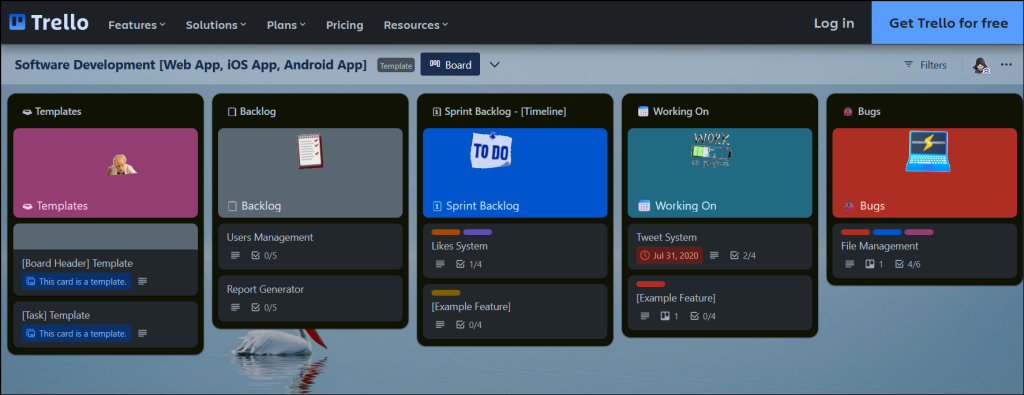Open the Bugs cover card
The image size is (1024, 395).
[x=925, y=173]
